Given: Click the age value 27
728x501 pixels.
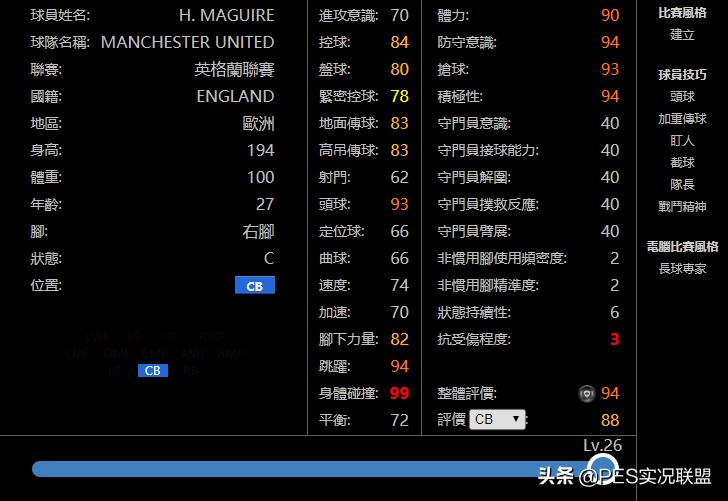Looking at the screenshot, I should (x=265, y=204).
